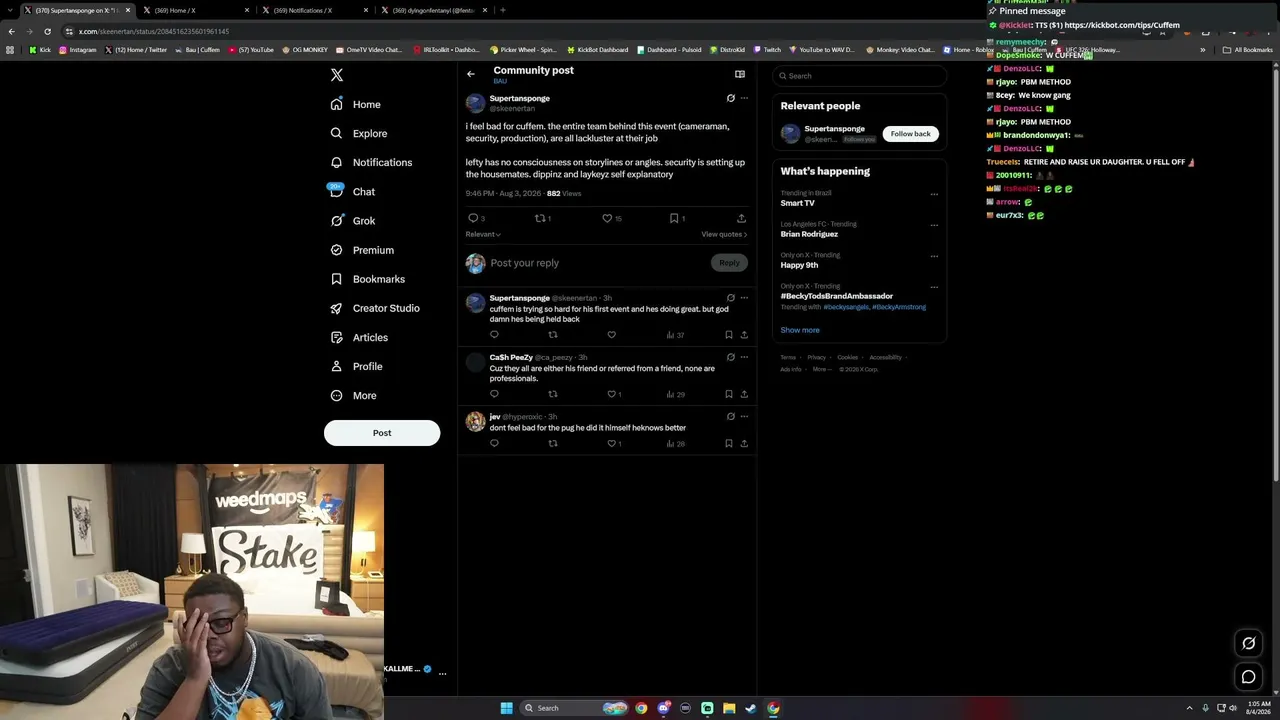Viewport: 1280px width, 720px height.
Task: Click the X Search box
Action: coord(859,76)
